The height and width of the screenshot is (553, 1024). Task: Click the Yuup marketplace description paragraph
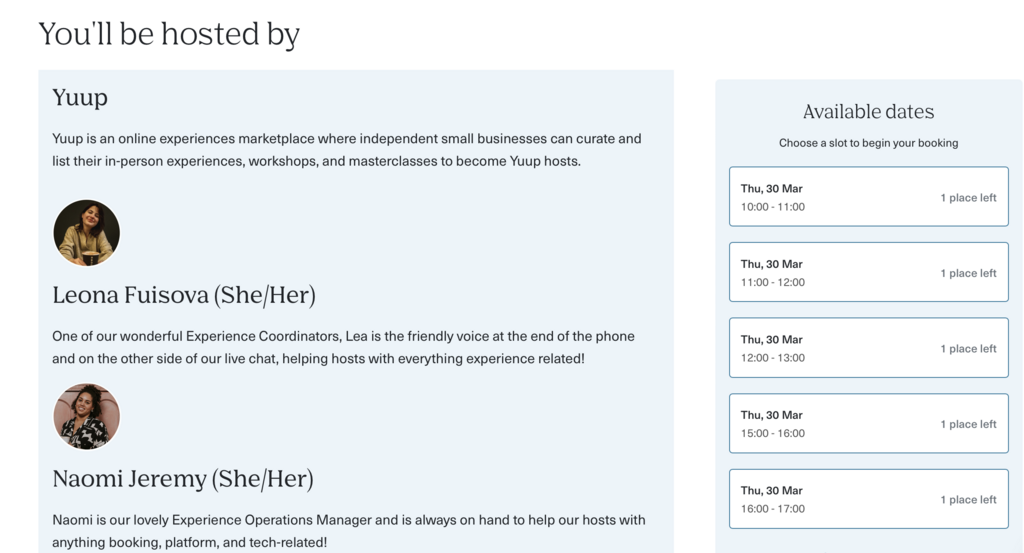coord(347,150)
